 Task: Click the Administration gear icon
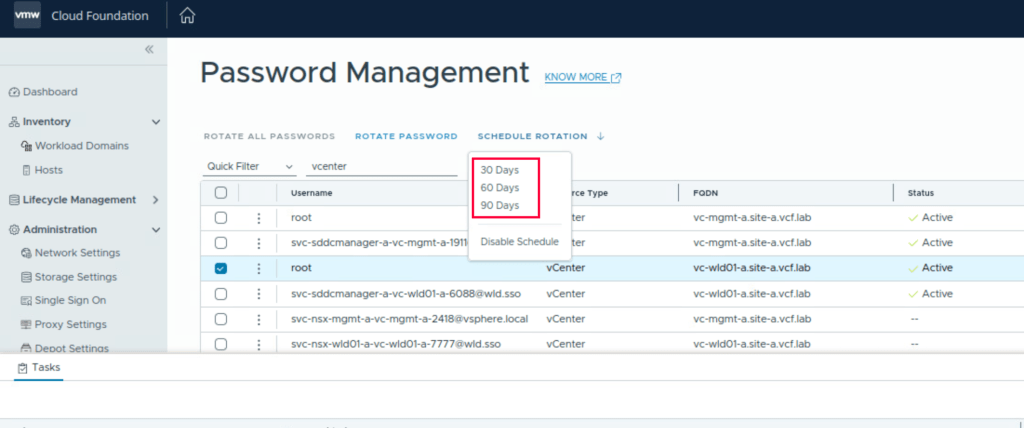point(14,230)
